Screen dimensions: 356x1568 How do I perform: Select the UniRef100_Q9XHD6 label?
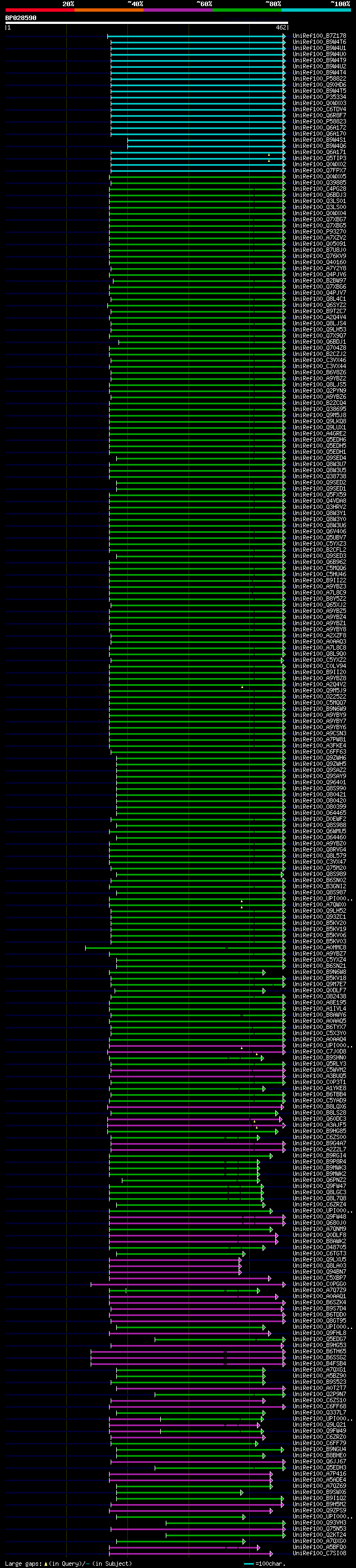[319, 85]
